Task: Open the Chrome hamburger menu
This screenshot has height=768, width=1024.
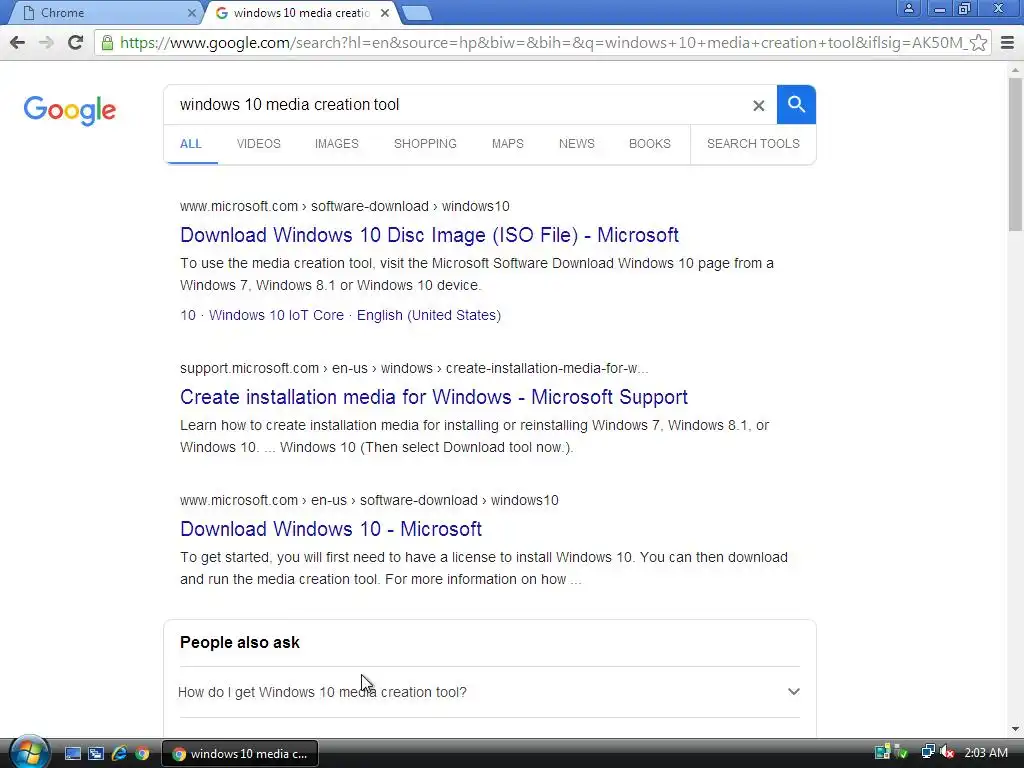Action: click(x=1008, y=43)
